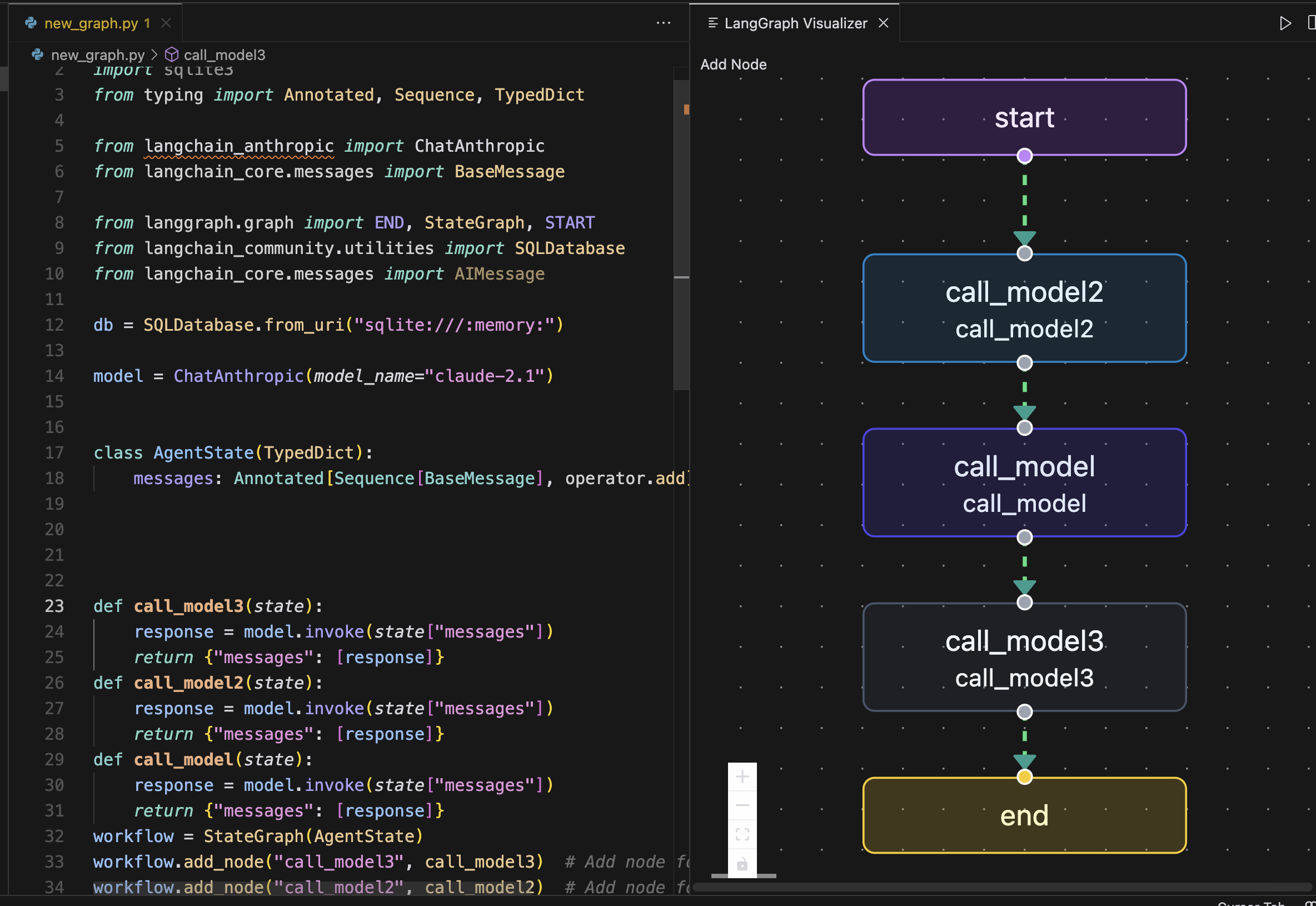This screenshot has width=1316, height=906.
Task: Click 'AIMessage' on line 10
Action: [500, 273]
